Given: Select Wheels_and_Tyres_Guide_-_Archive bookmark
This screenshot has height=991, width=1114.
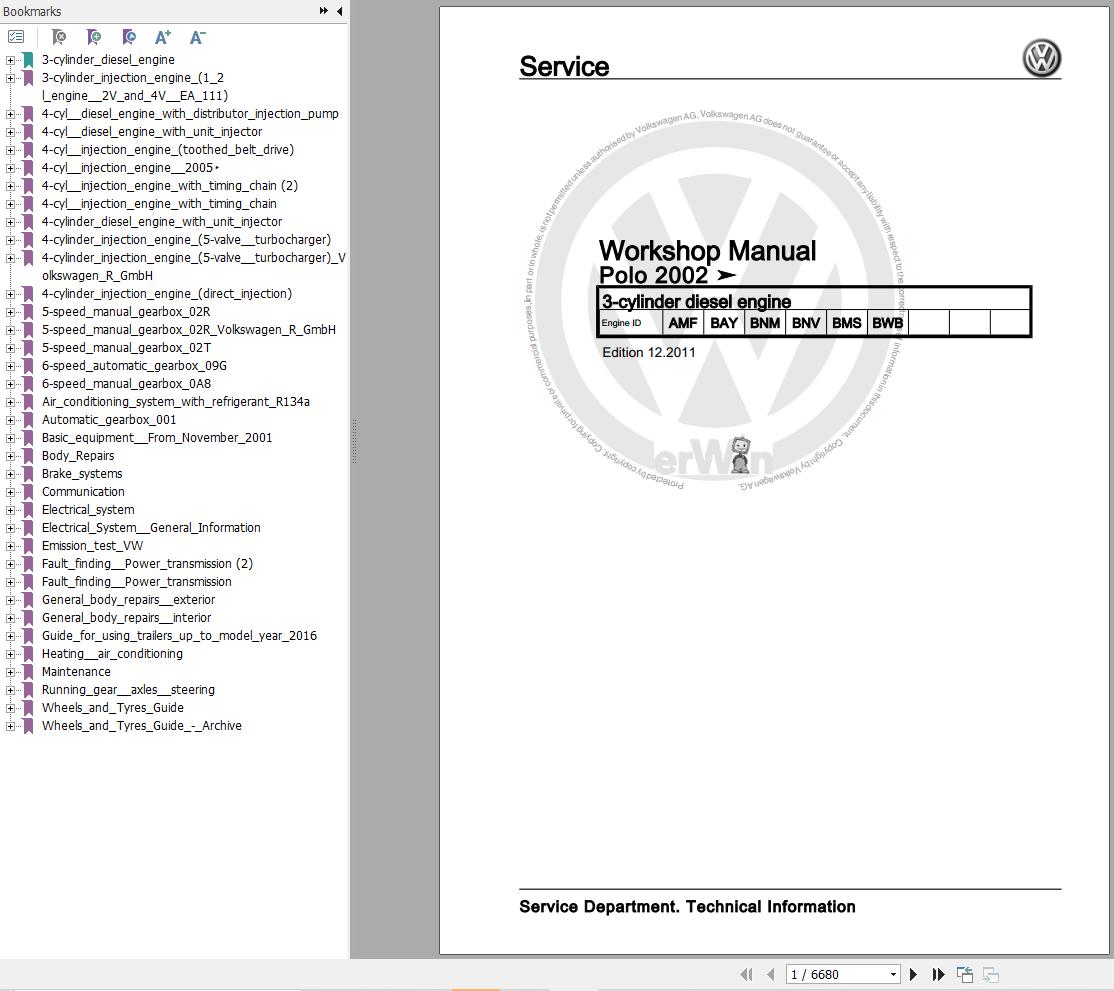Looking at the screenshot, I should click(141, 725).
